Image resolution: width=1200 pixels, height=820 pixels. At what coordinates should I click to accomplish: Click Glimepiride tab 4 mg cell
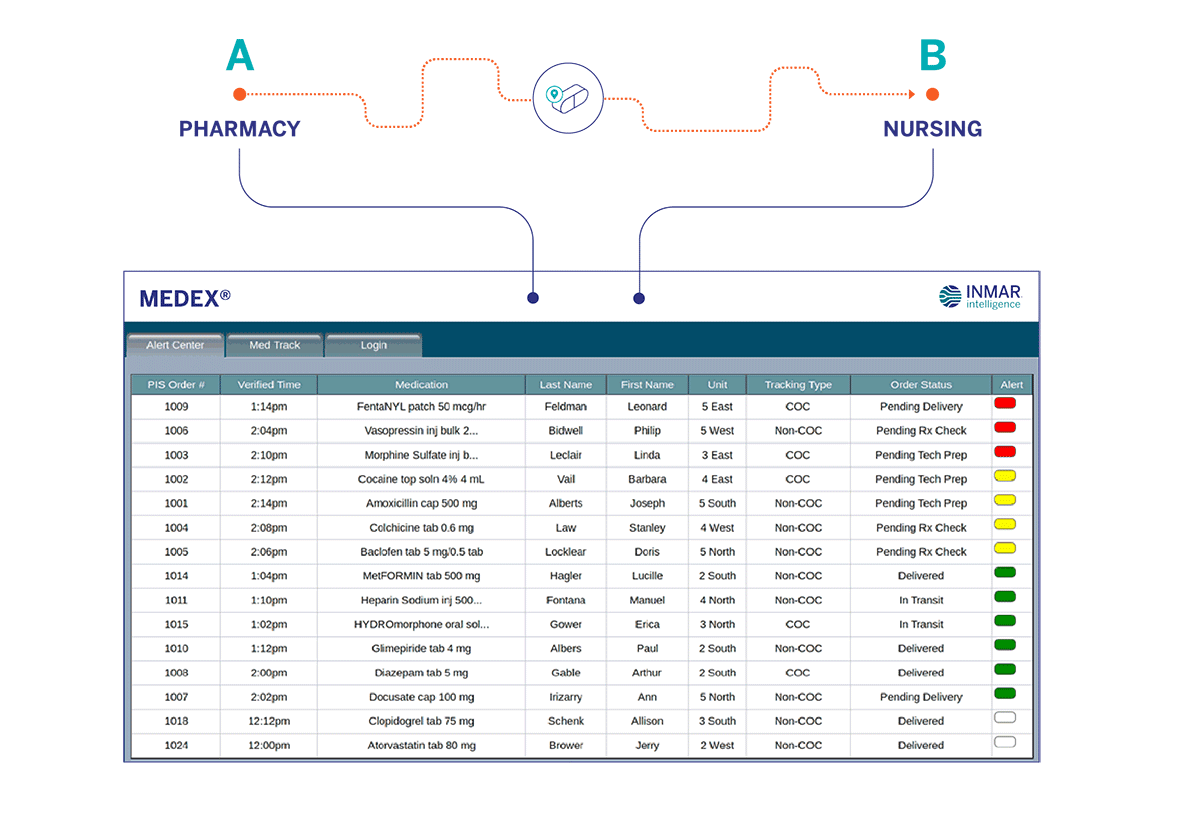click(x=421, y=648)
